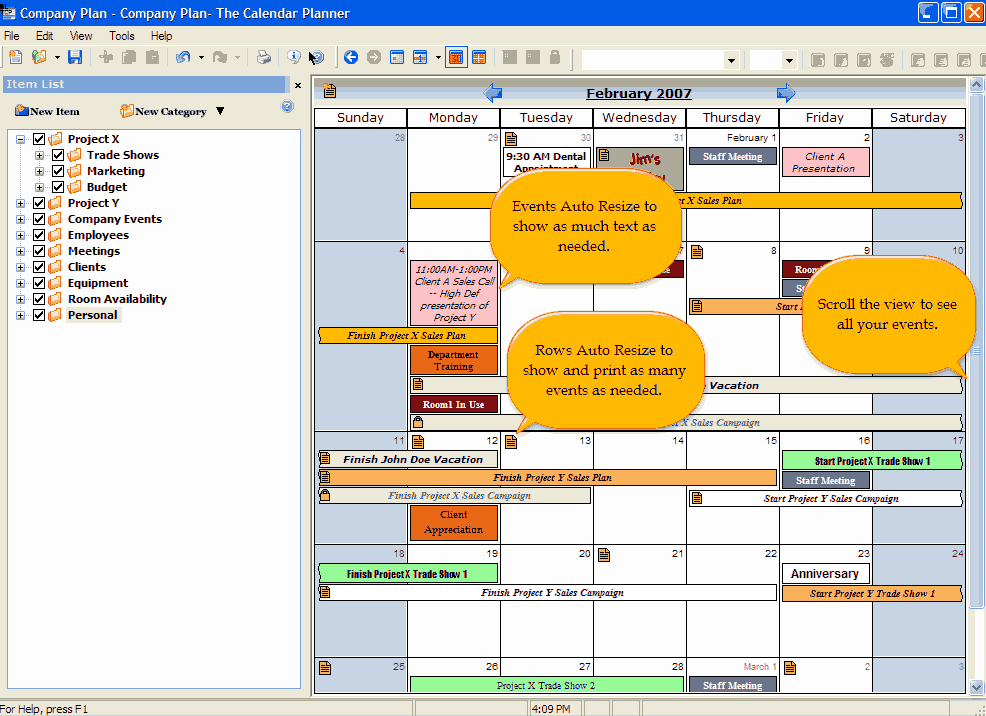Open the font name combo box dropdown
This screenshot has width=986, height=716.
(731, 60)
